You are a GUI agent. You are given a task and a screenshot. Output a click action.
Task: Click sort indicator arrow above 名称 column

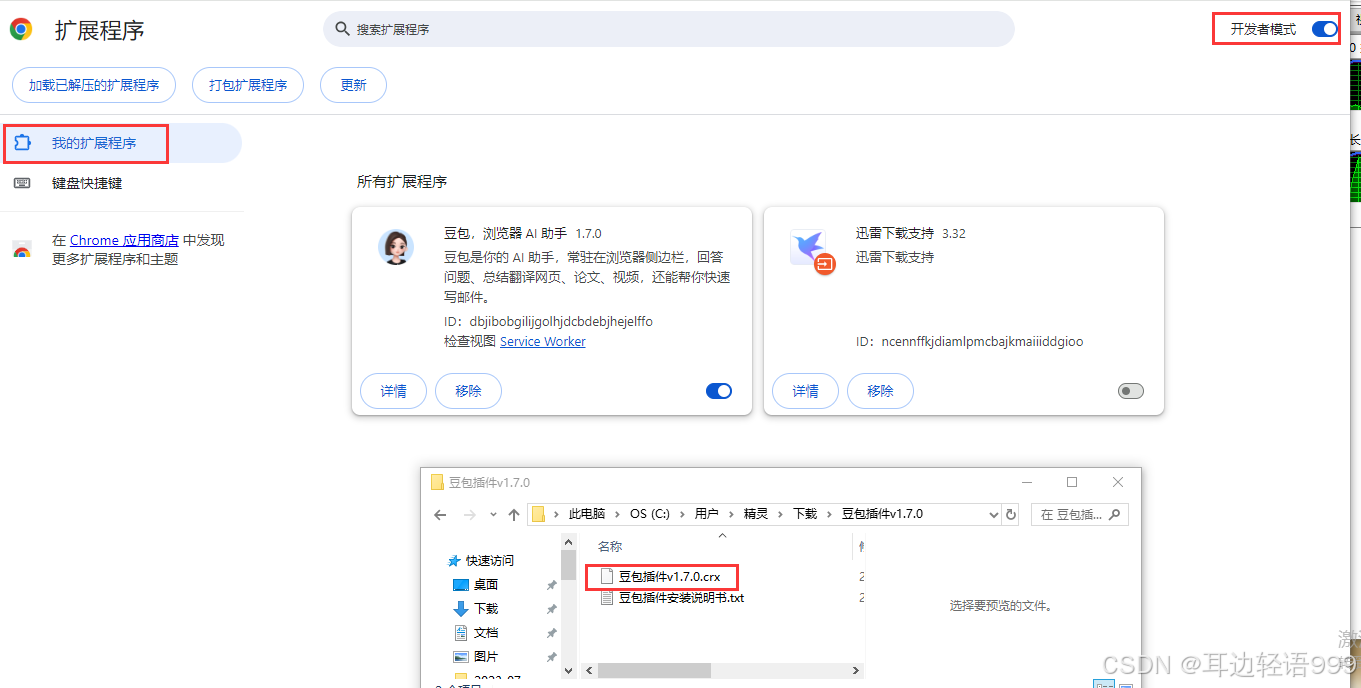pyautogui.click(x=723, y=536)
